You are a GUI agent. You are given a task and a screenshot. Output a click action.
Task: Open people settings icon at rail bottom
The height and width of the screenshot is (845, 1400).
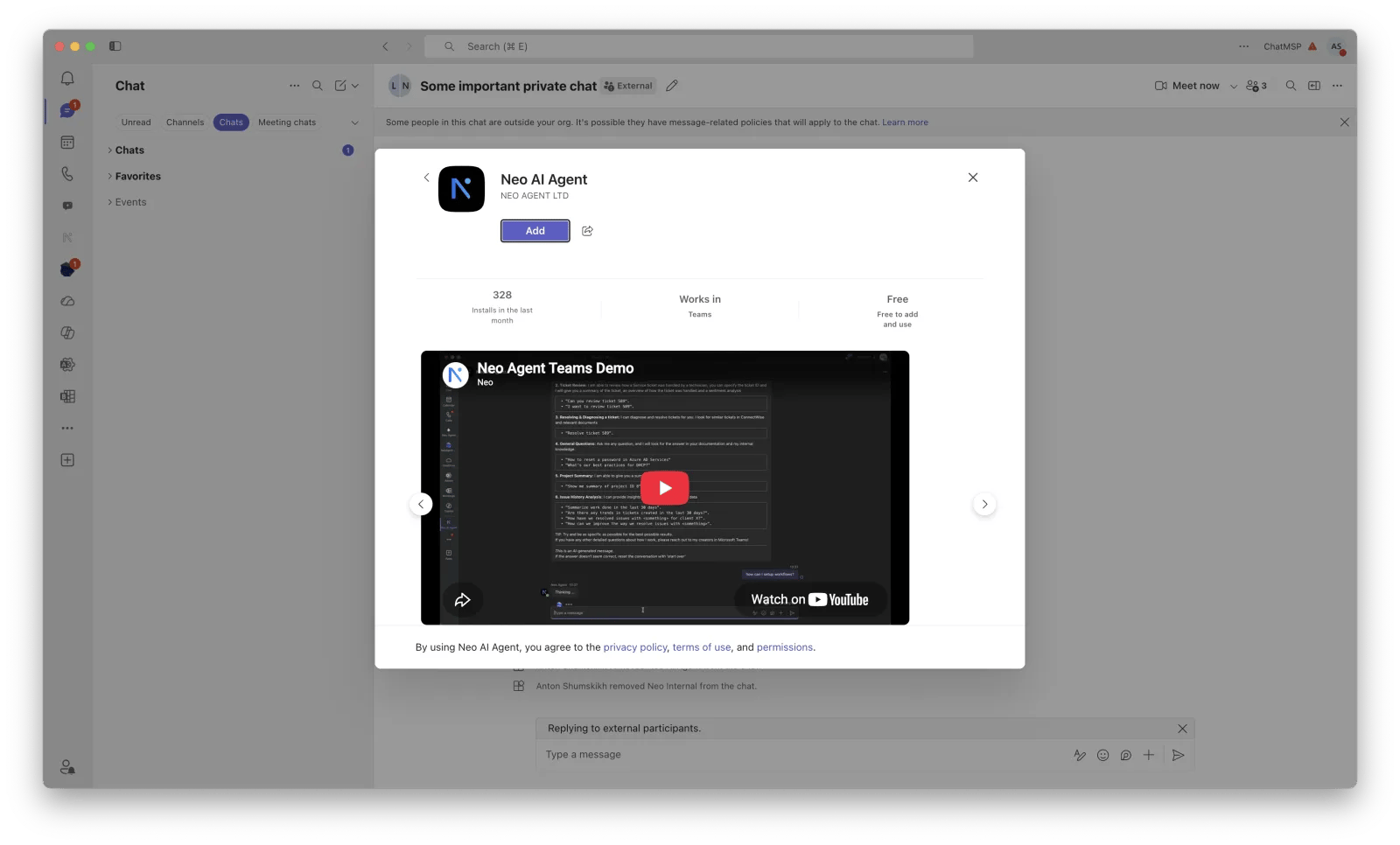click(x=67, y=767)
